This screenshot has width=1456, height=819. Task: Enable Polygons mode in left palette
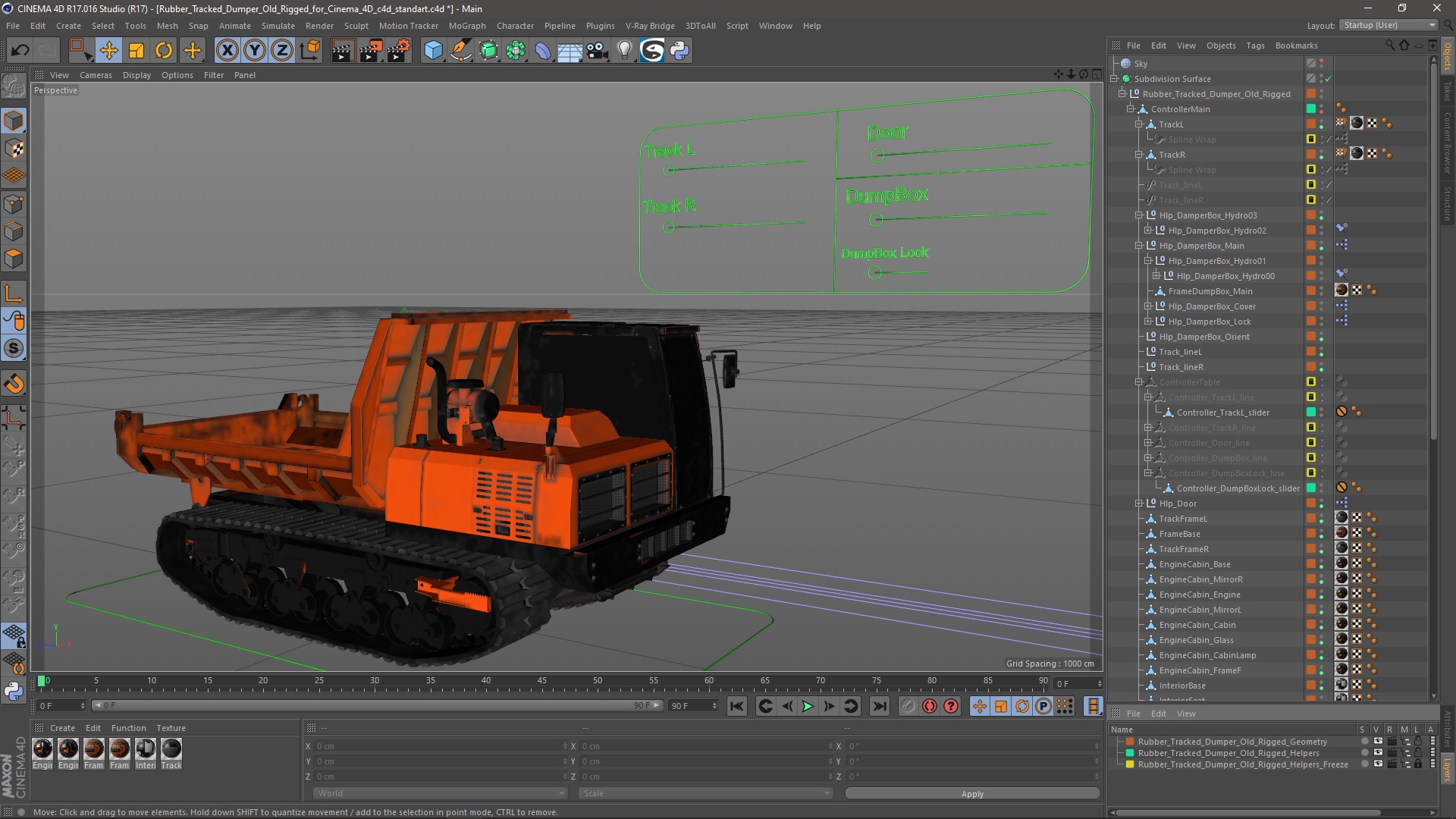tap(14, 259)
